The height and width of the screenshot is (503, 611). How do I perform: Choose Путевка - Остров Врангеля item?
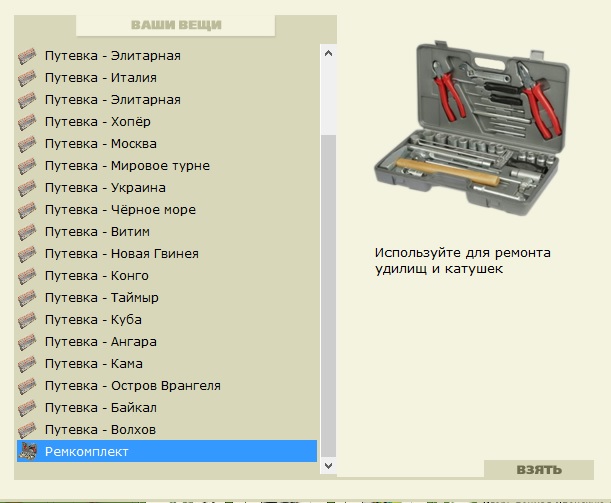point(167,386)
